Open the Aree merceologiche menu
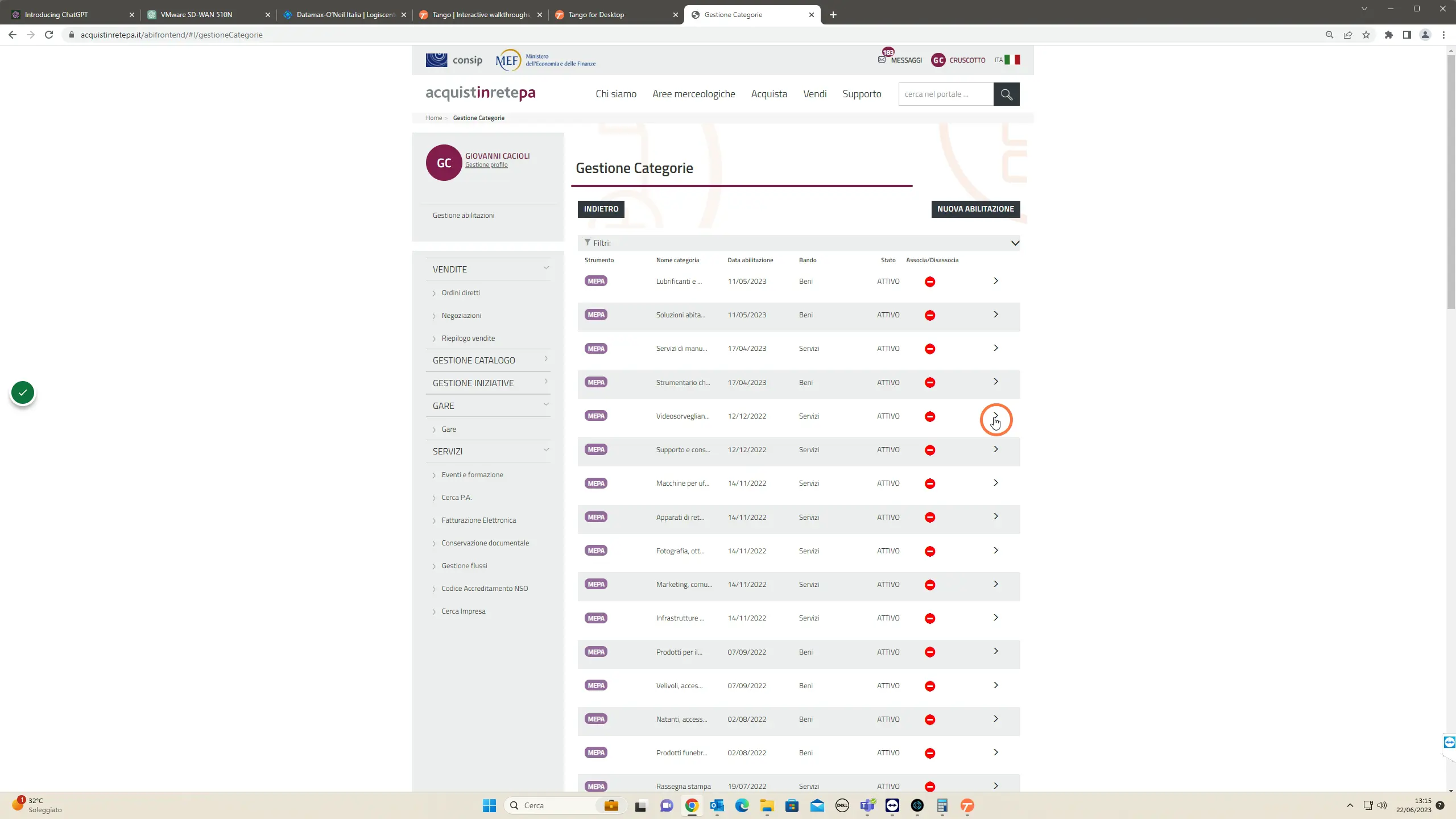 (694, 94)
